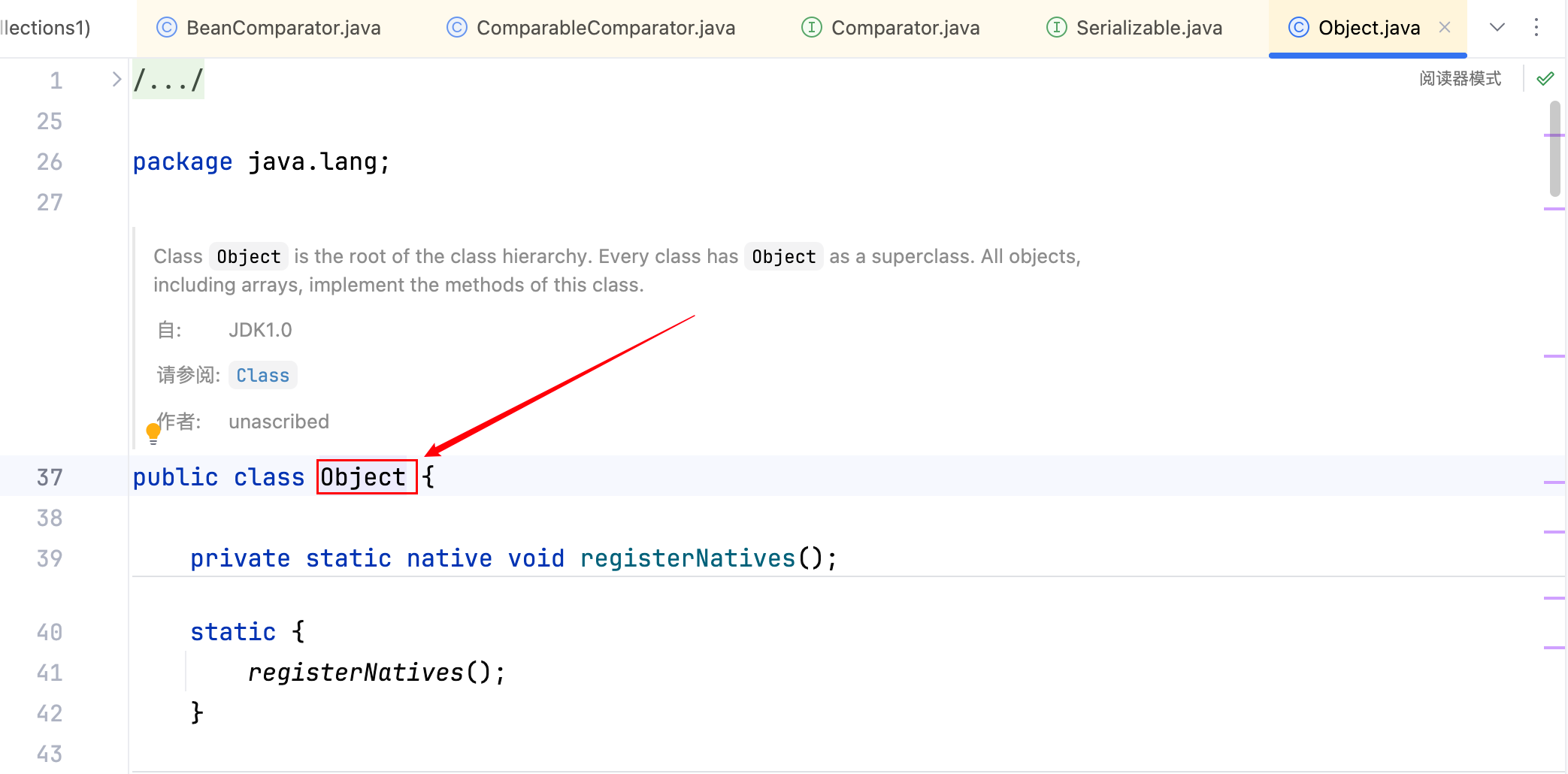
Task: Switch to the Comparator.java tab
Action: click(x=905, y=28)
